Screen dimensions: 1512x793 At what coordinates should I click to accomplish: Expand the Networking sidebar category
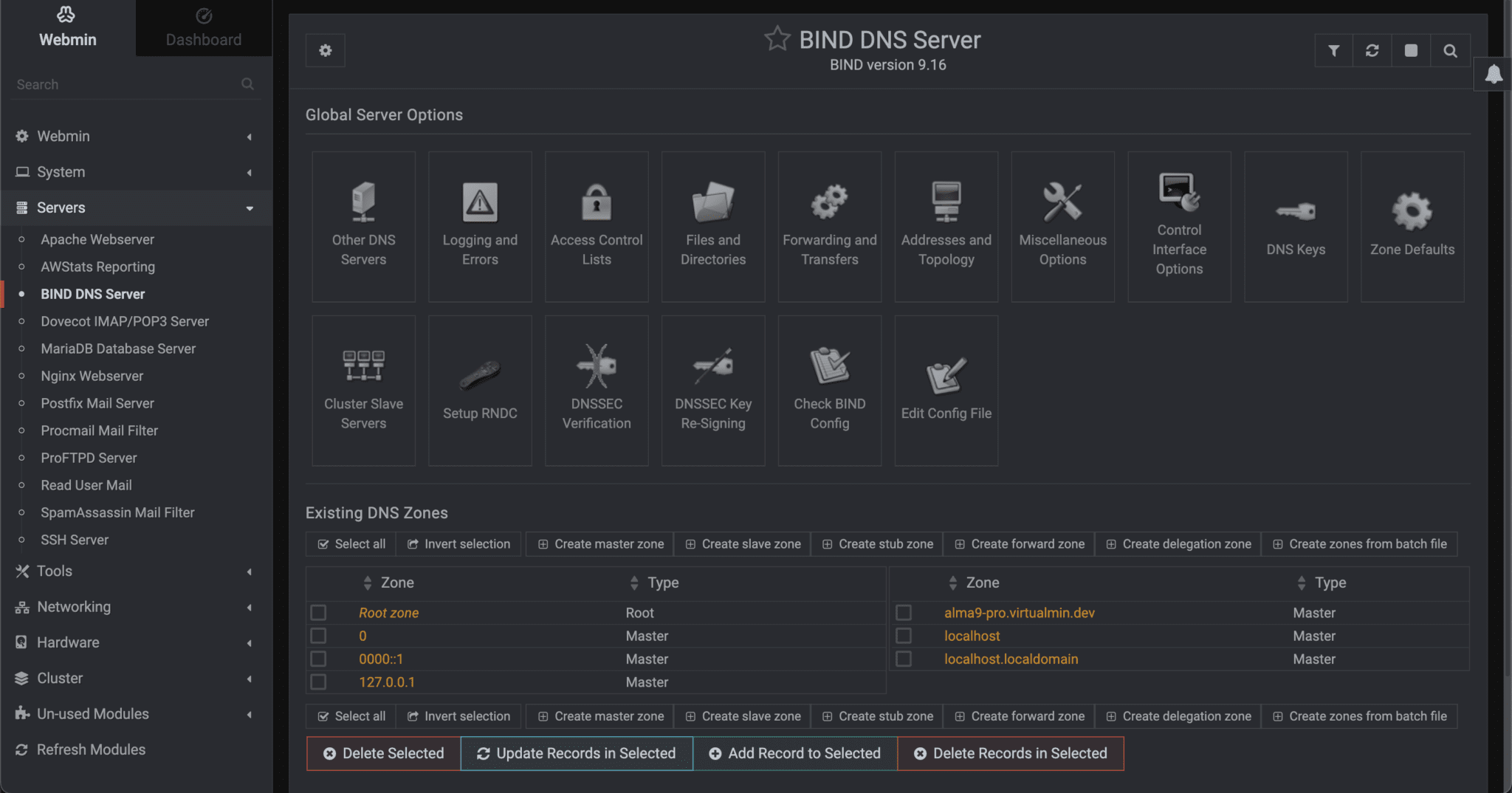pyautogui.click(x=136, y=607)
